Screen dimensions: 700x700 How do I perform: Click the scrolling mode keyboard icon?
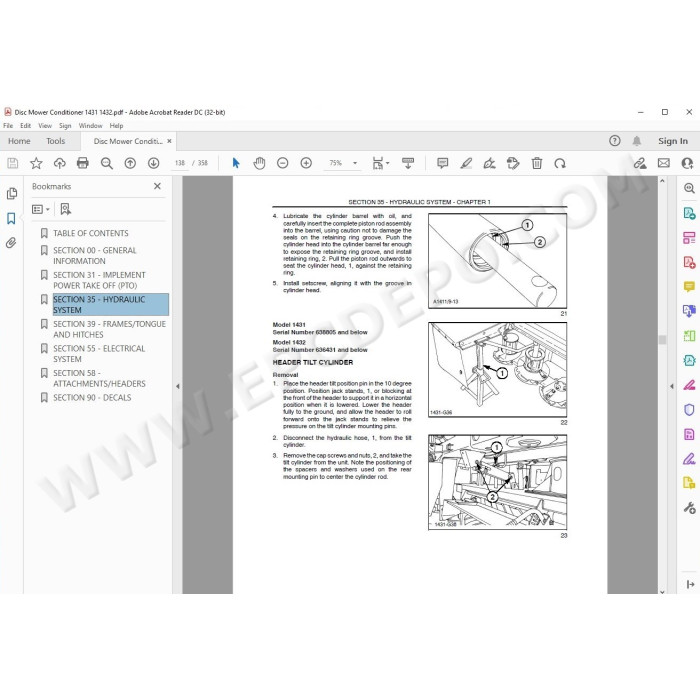pos(408,163)
